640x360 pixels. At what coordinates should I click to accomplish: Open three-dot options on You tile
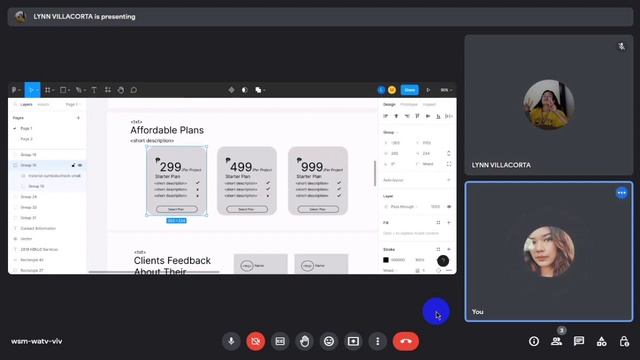click(622, 193)
